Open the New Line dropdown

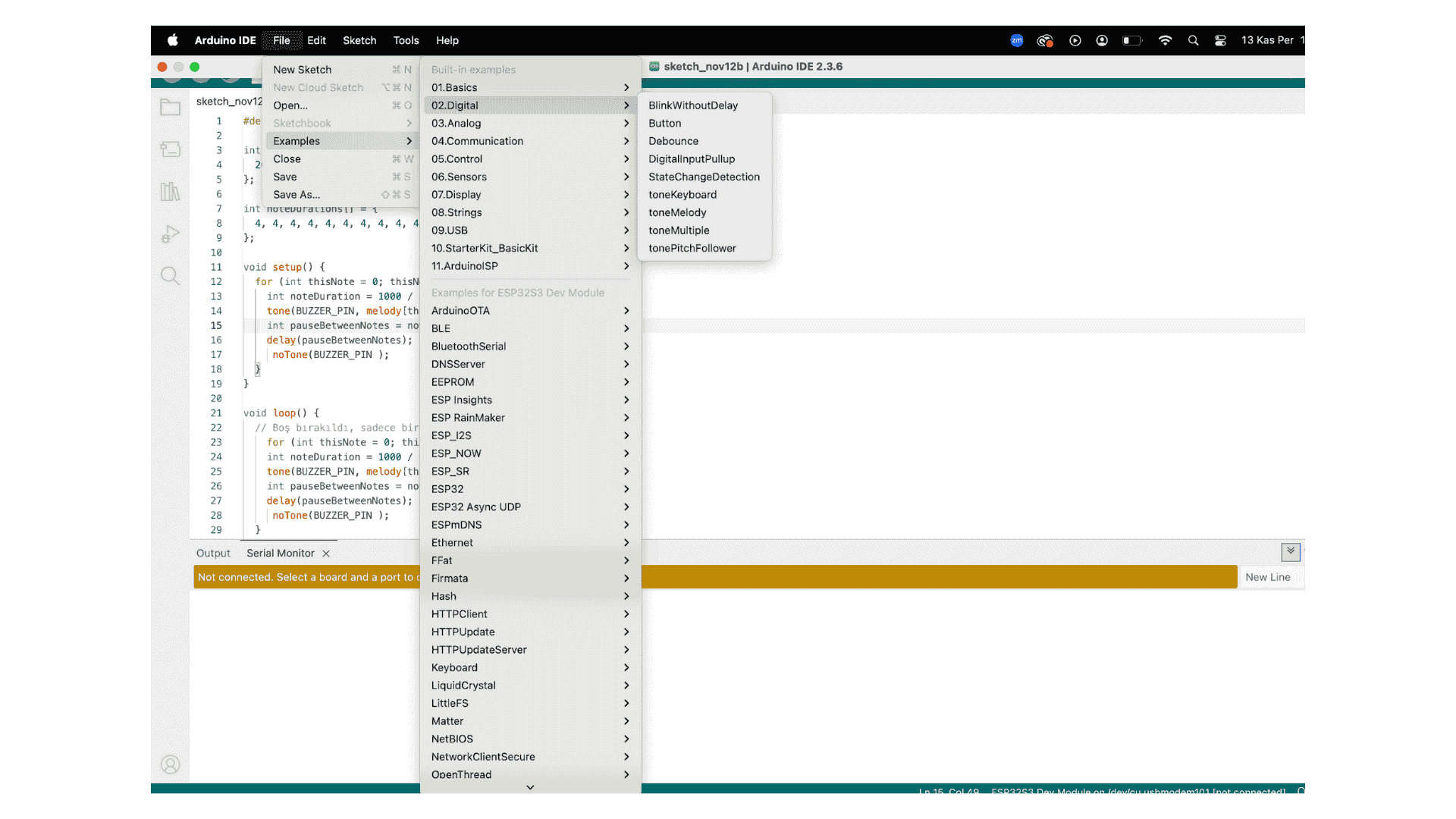click(x=1267, y=577)
